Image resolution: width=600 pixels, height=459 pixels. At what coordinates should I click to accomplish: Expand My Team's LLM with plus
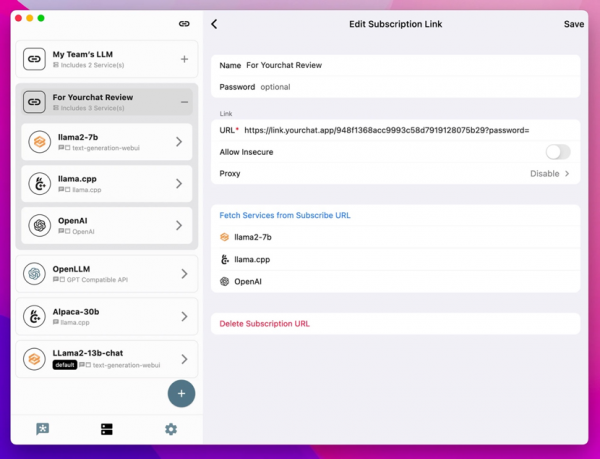pos(184,60)
